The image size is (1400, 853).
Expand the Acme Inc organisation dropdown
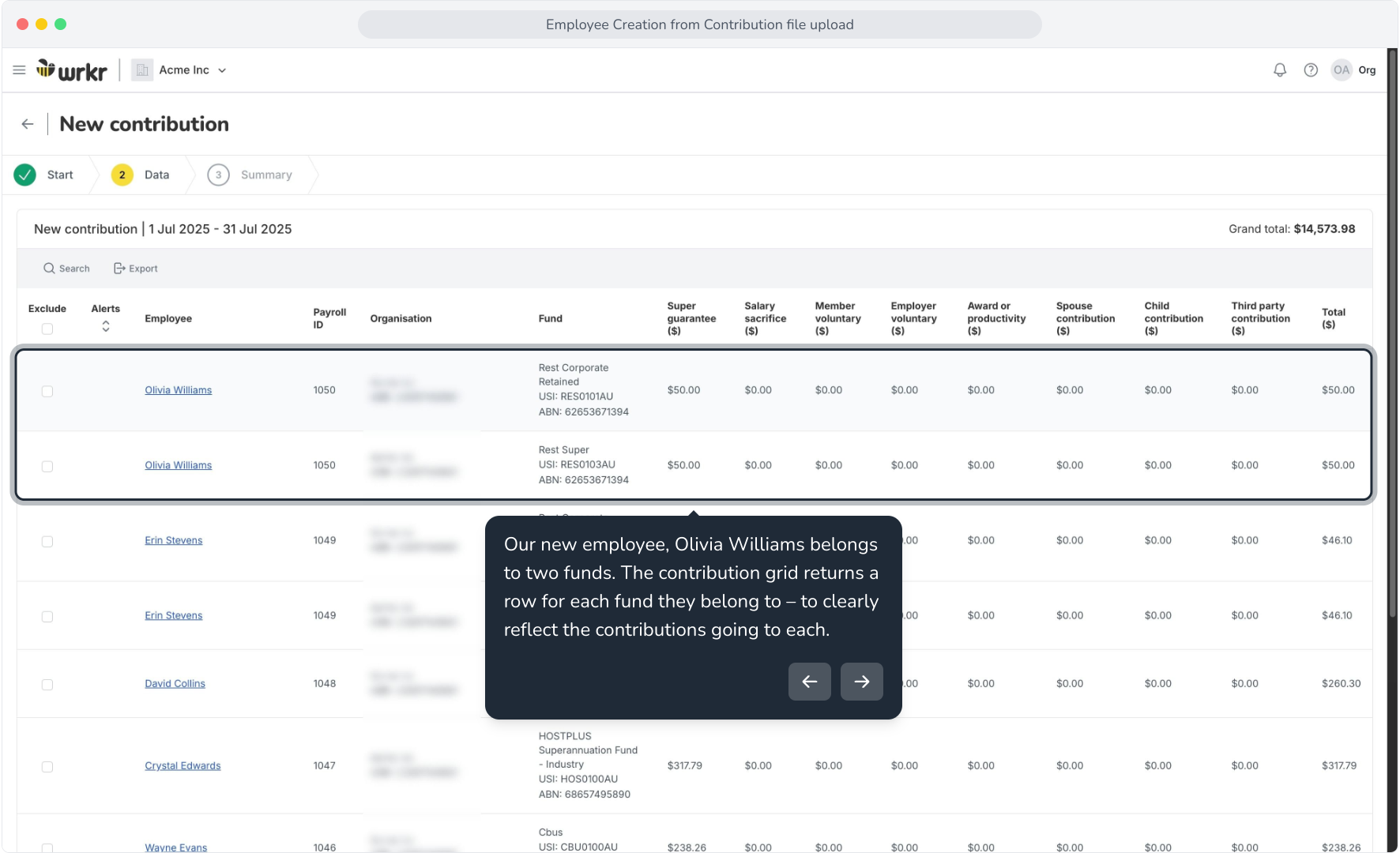coord(180,70)
